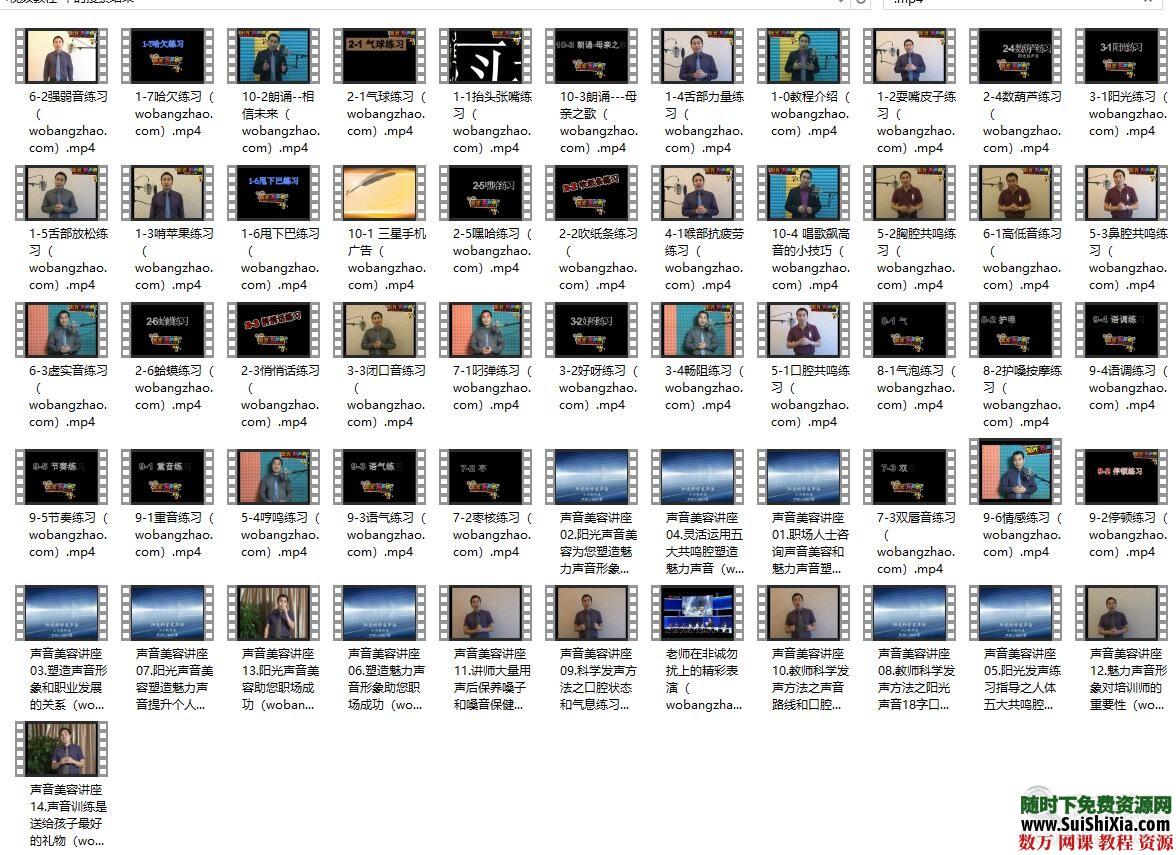
Task: Select the 3-1阳光练习 video file
Action: pos(1121,57)
